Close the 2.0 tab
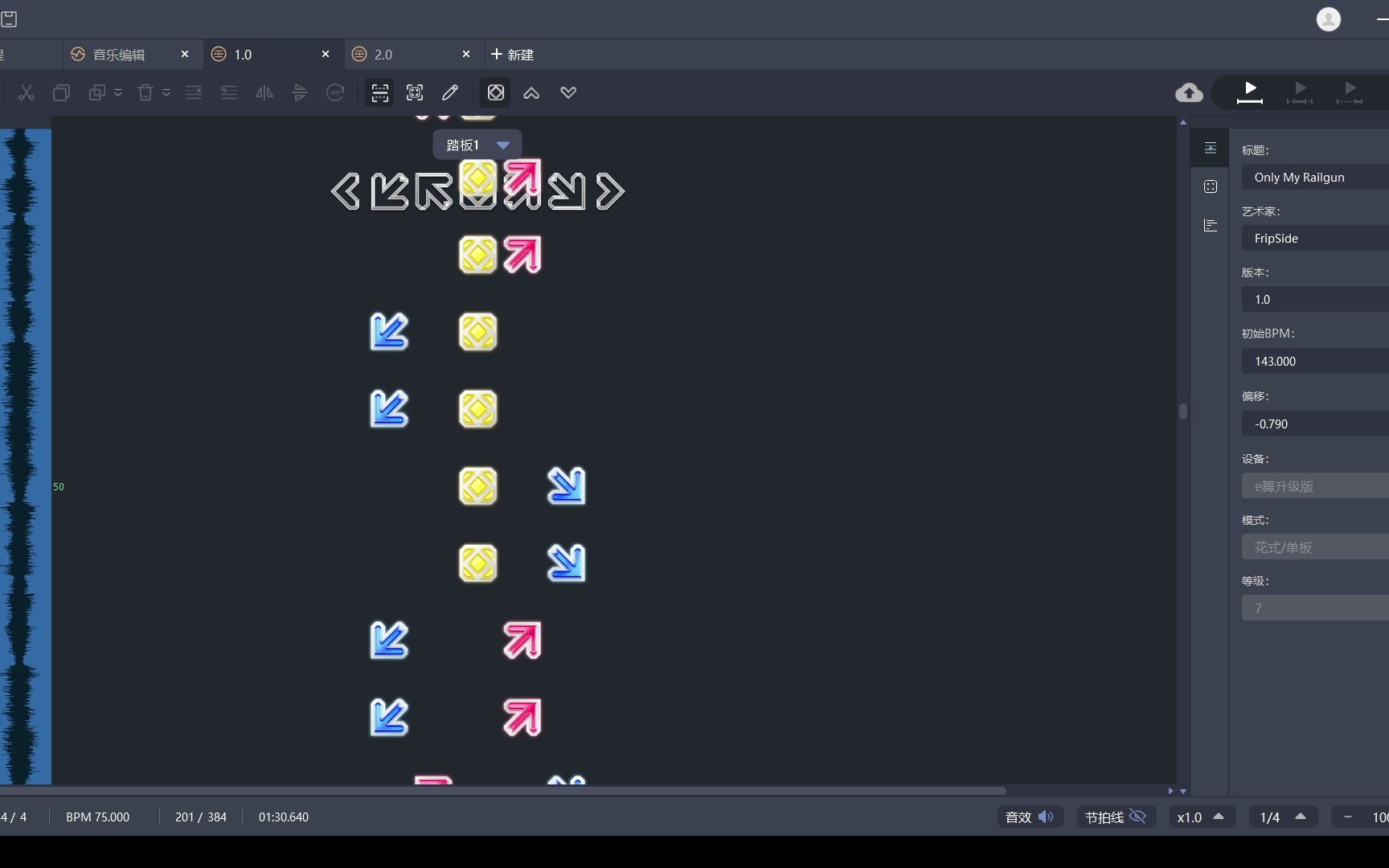The image size is (1389, 868). 466,54
